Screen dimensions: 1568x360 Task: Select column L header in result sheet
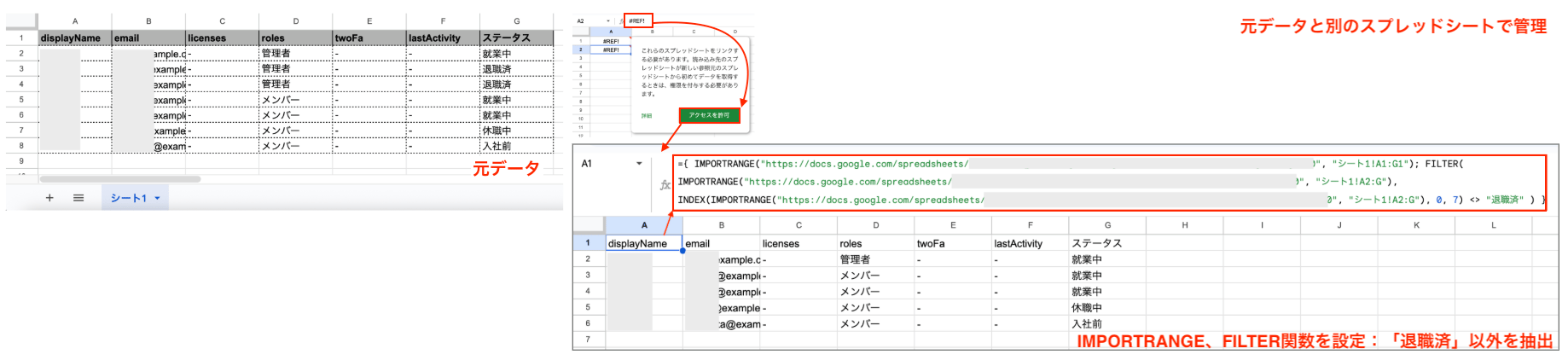click(x=1494, y=225)
